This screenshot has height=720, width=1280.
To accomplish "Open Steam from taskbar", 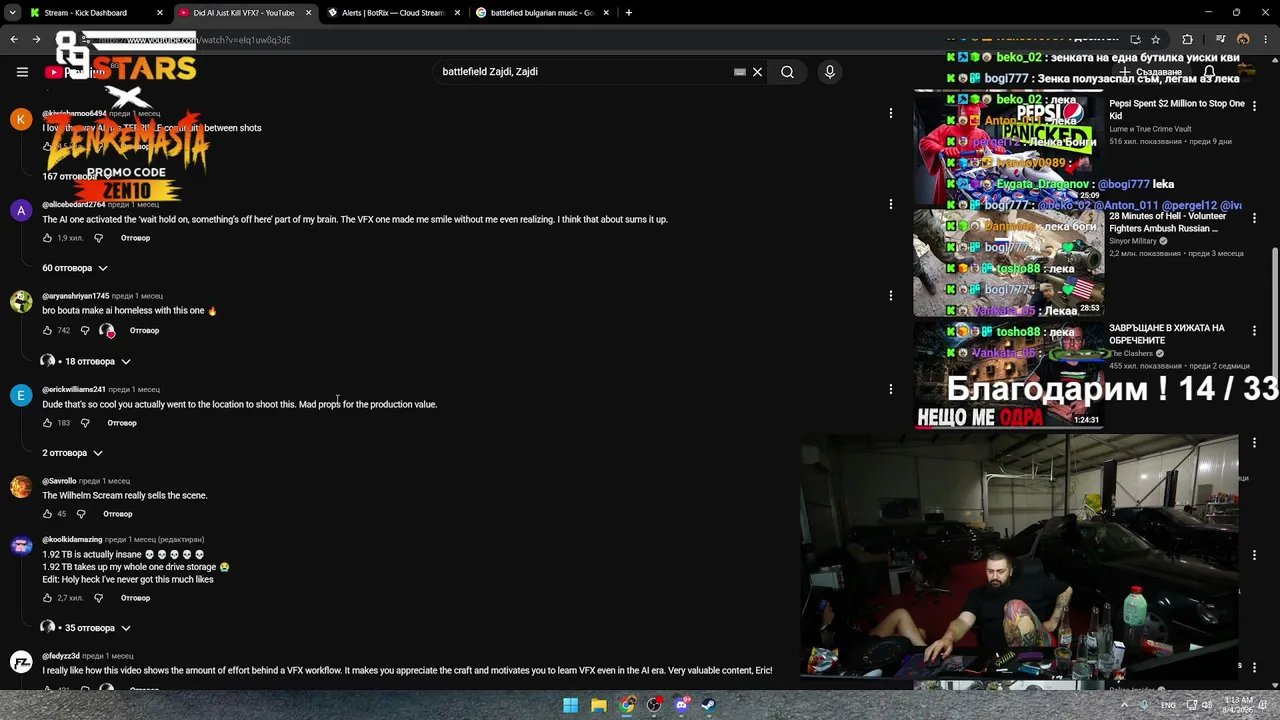I will click(709, 705).
